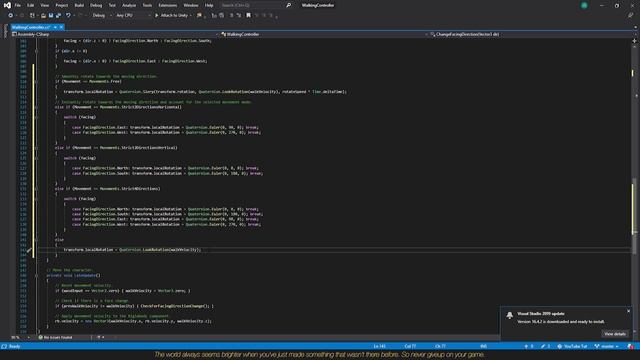Open the View menu
This screenshot has width=640, height=360.
pos(44,5)
